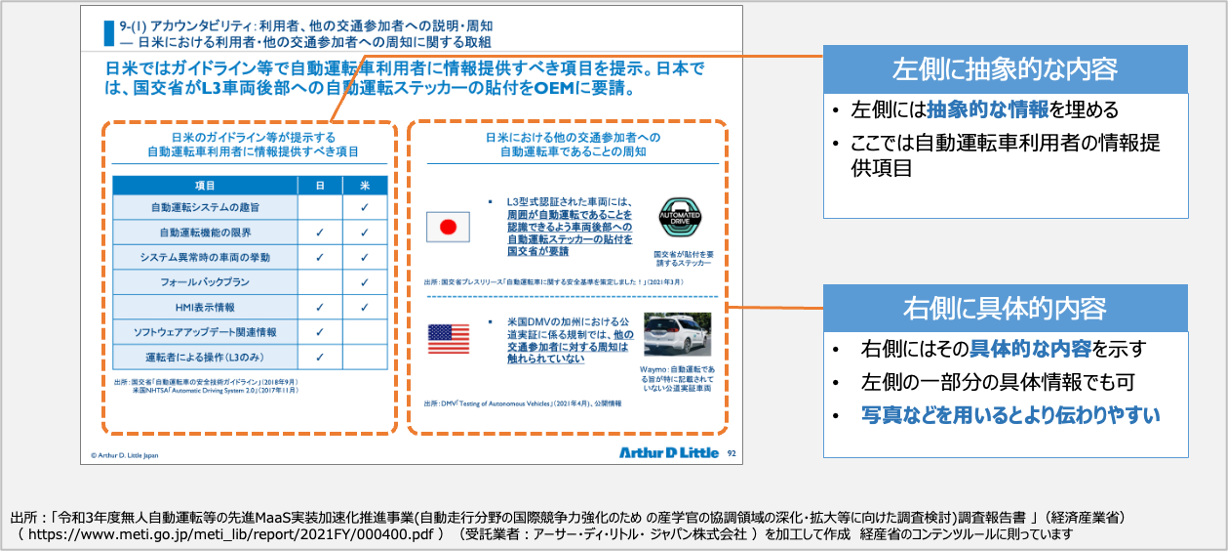
Task: Click the 米 checkmark for システム異常時の車両の挙動
Action: coord(365,257)
